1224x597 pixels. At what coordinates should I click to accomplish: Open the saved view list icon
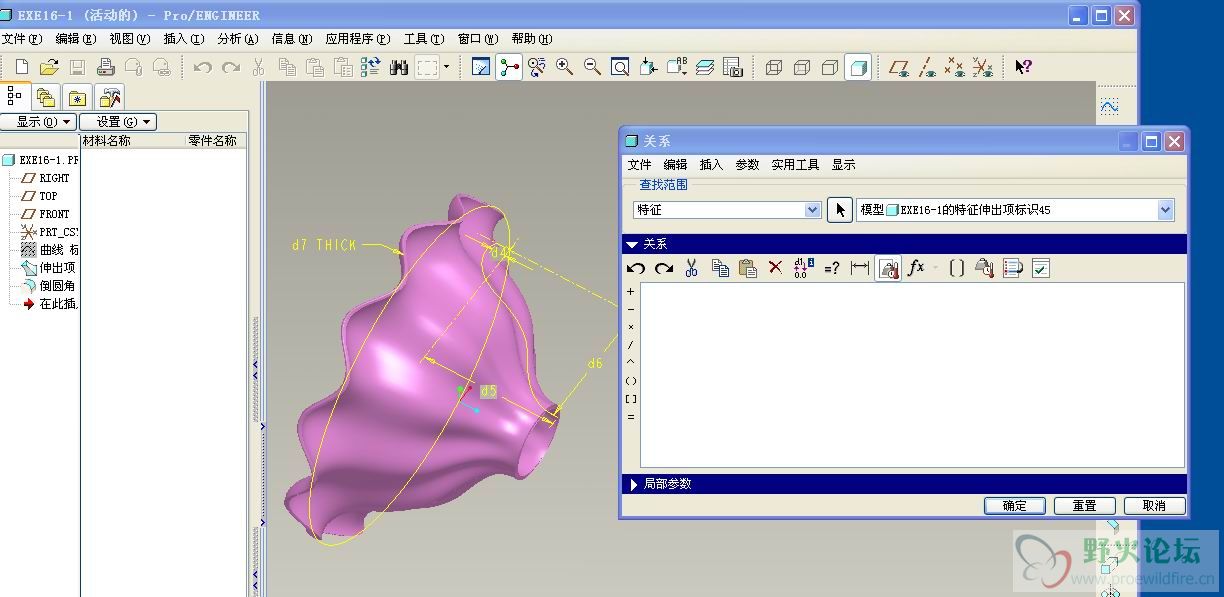click(677, 67)
